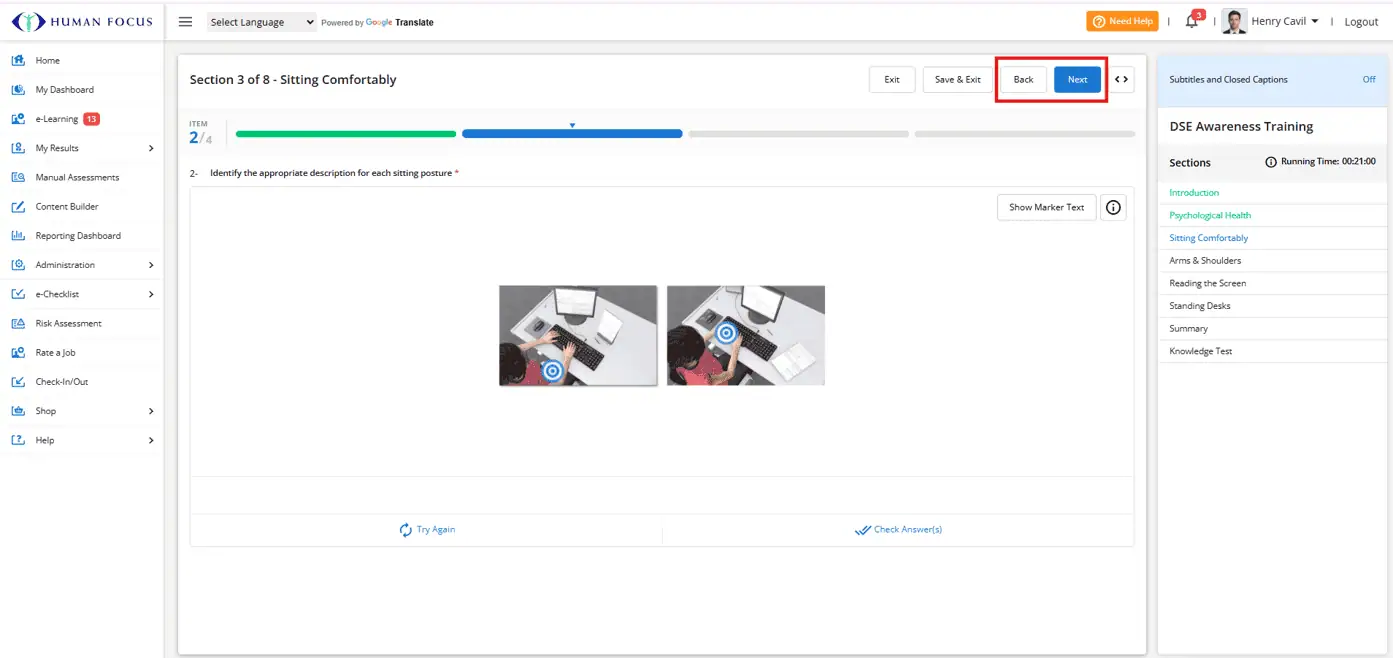Viewport: 1393px width, 658px height.
Task: Click the Reporting Dashboard chart icon
Action: click(x=18, y=236)
